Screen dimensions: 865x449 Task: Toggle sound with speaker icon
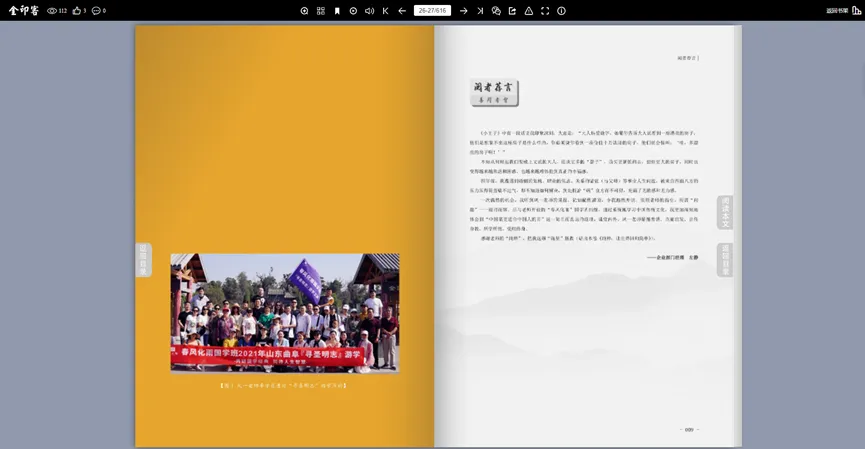(x=370, y=10)
